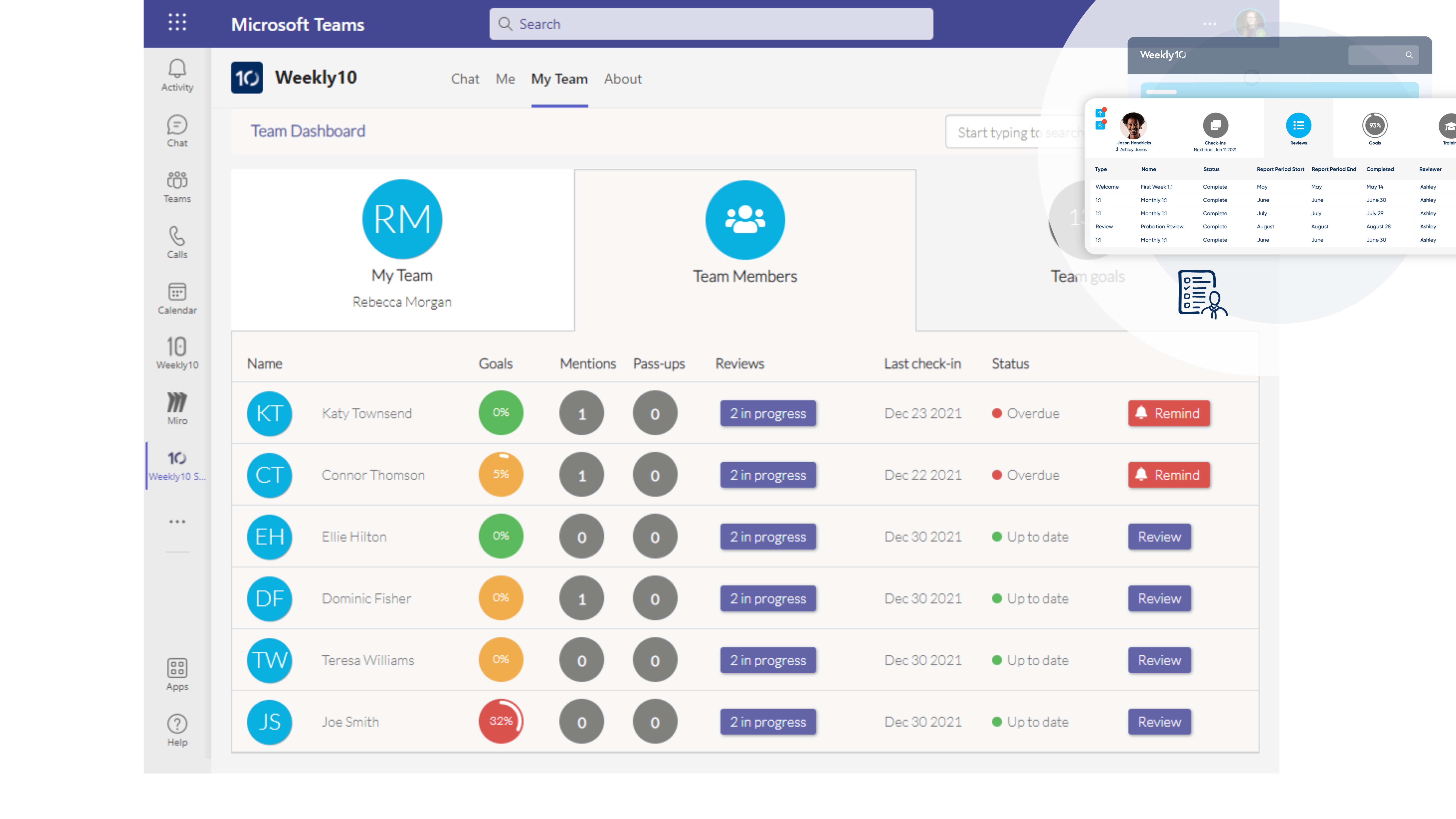
Task: Review Ellie Hilton's check-in
Action: click(1159, 536)
